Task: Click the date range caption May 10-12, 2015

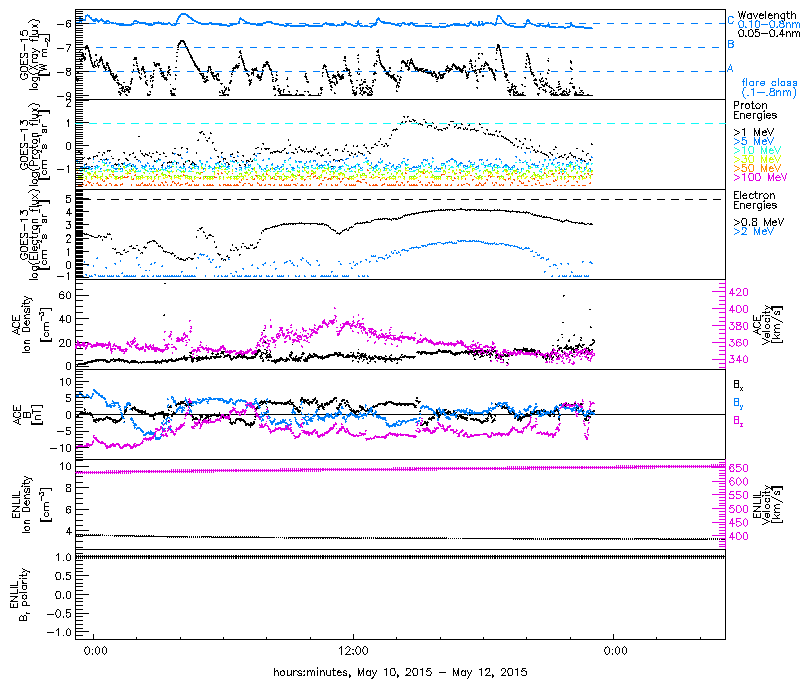Action: pos(400,672)
